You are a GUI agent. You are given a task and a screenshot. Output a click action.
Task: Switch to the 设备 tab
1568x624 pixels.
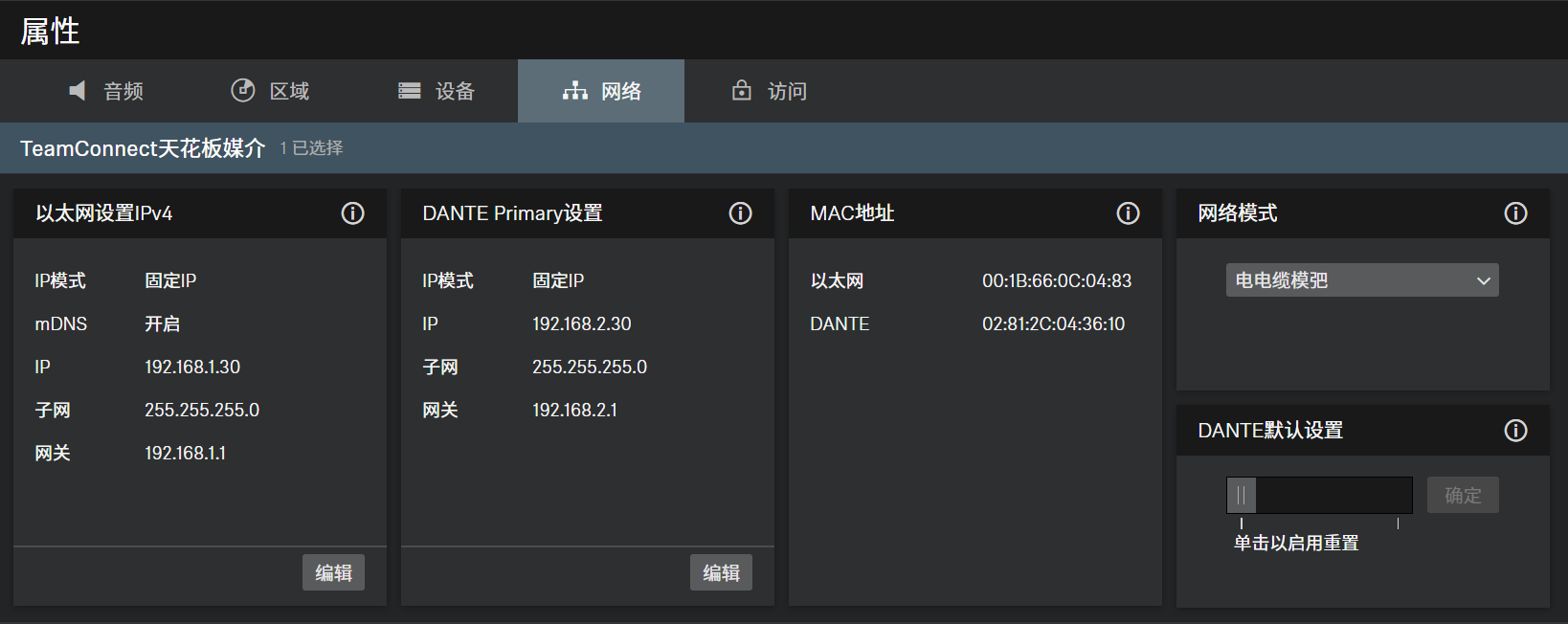(437, 91)
